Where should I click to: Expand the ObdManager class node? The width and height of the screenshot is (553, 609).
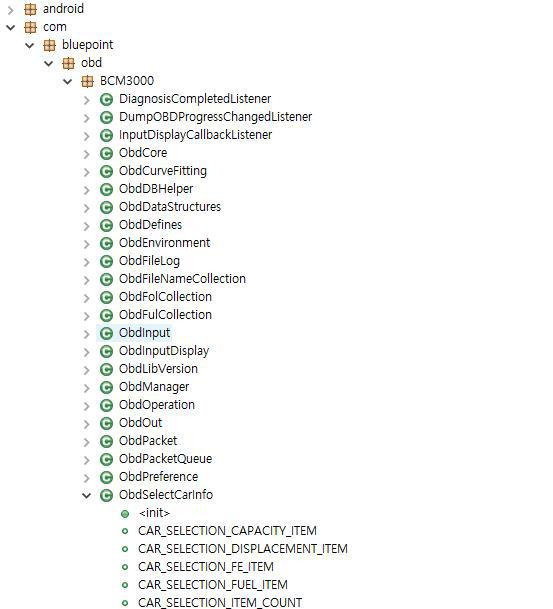pos(87,388)
